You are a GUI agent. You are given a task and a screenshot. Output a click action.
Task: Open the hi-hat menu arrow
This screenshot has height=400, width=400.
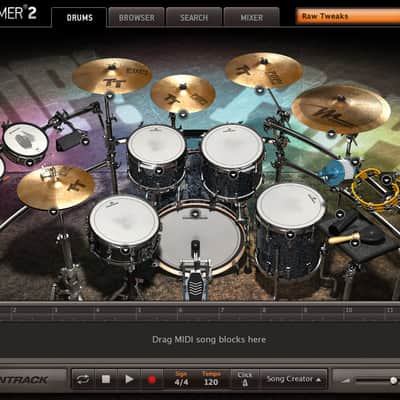pos(53,211)
